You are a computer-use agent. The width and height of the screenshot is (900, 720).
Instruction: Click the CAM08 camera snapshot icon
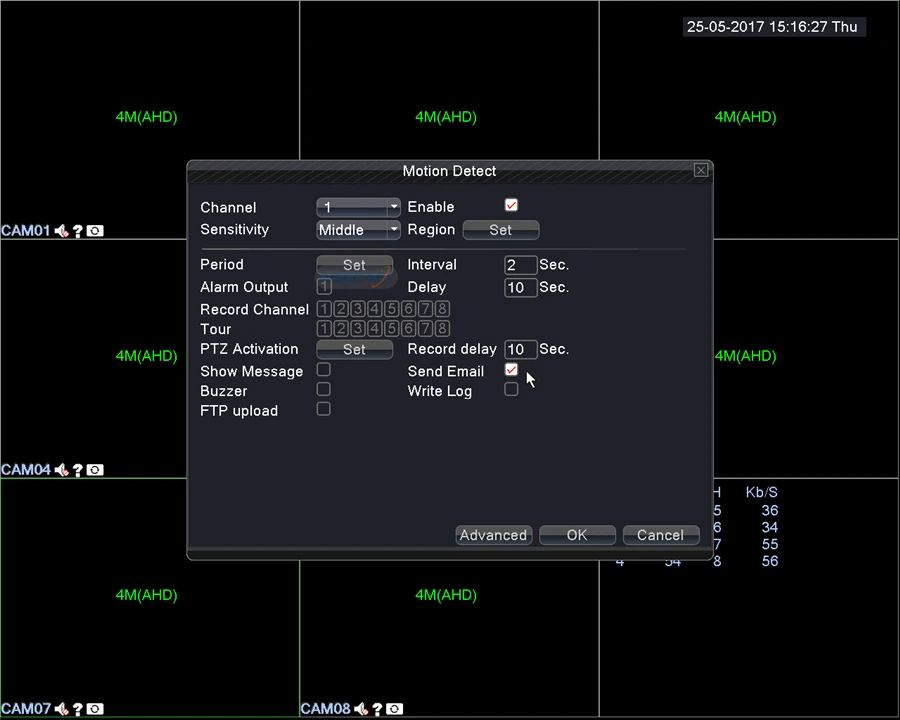395,709
